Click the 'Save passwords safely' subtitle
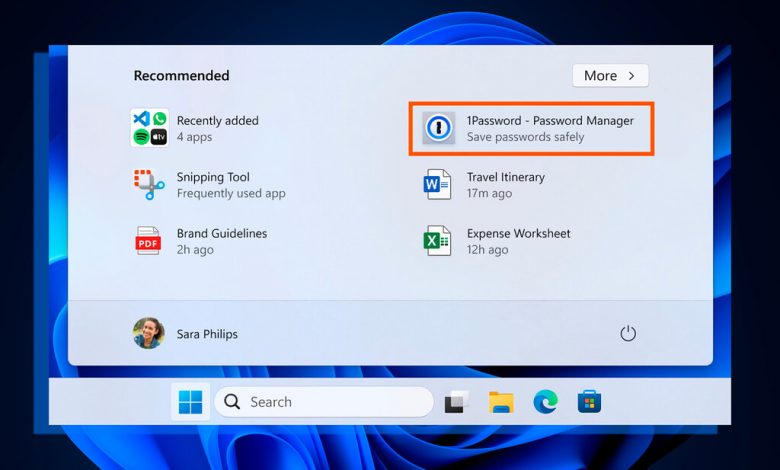Image resolution: width=780 pixels, height=470 pixels. click(525, 137)
